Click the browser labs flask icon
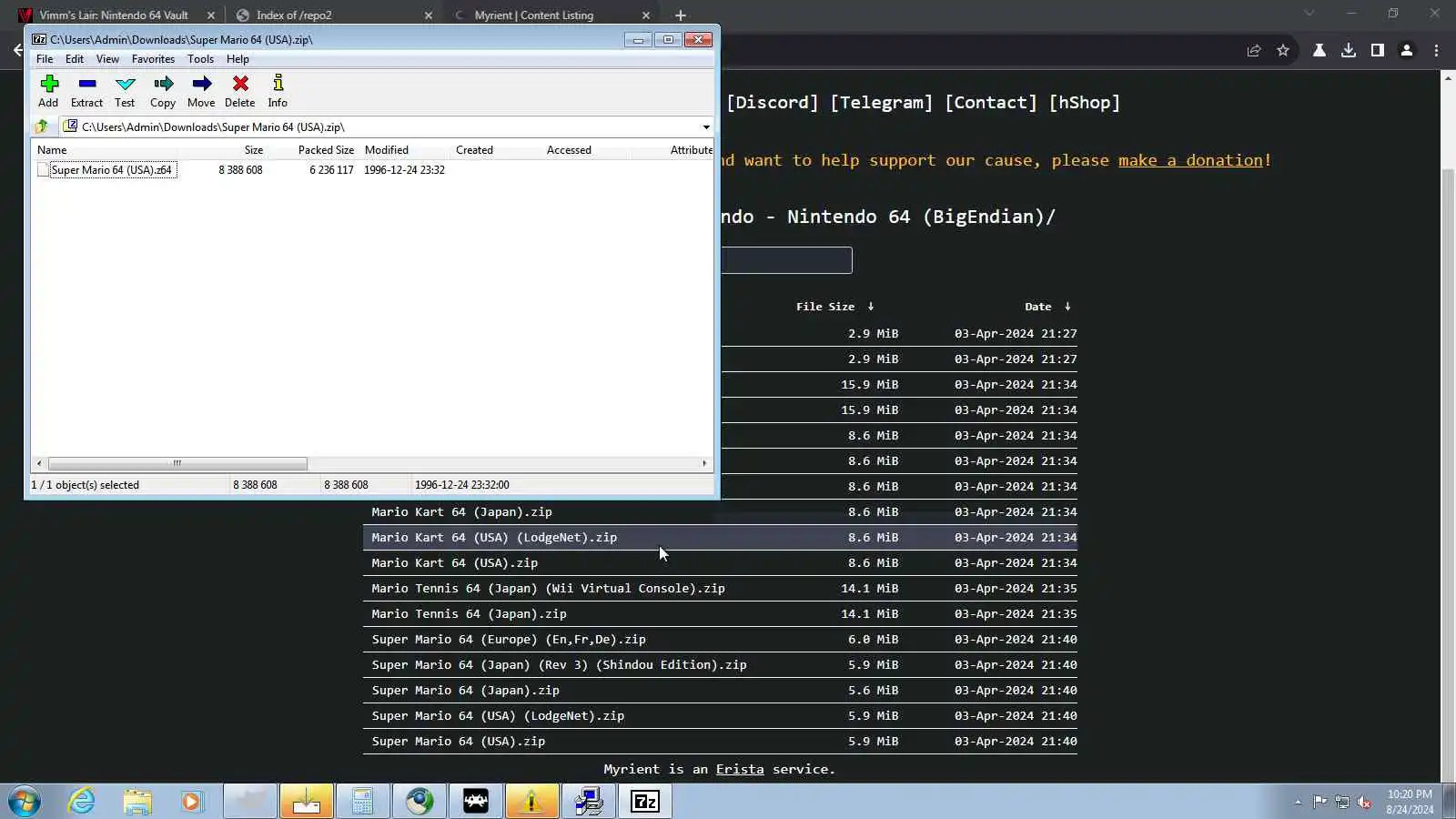Viewport: 1456px width, 819px height. click(1319, 51)
